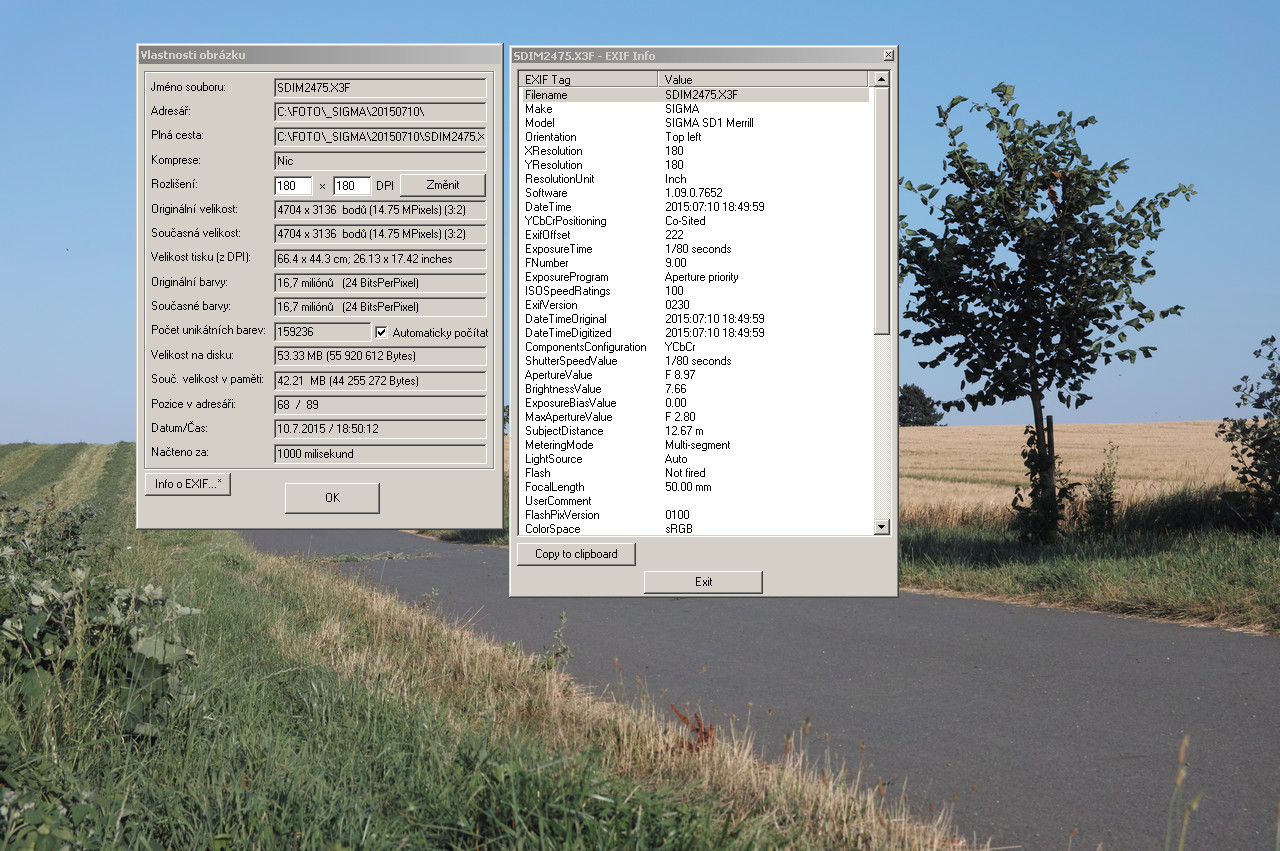Select the ExposureTime row
The width and height of the screenshot is (1280, 851).
click(x=694, y=249)
